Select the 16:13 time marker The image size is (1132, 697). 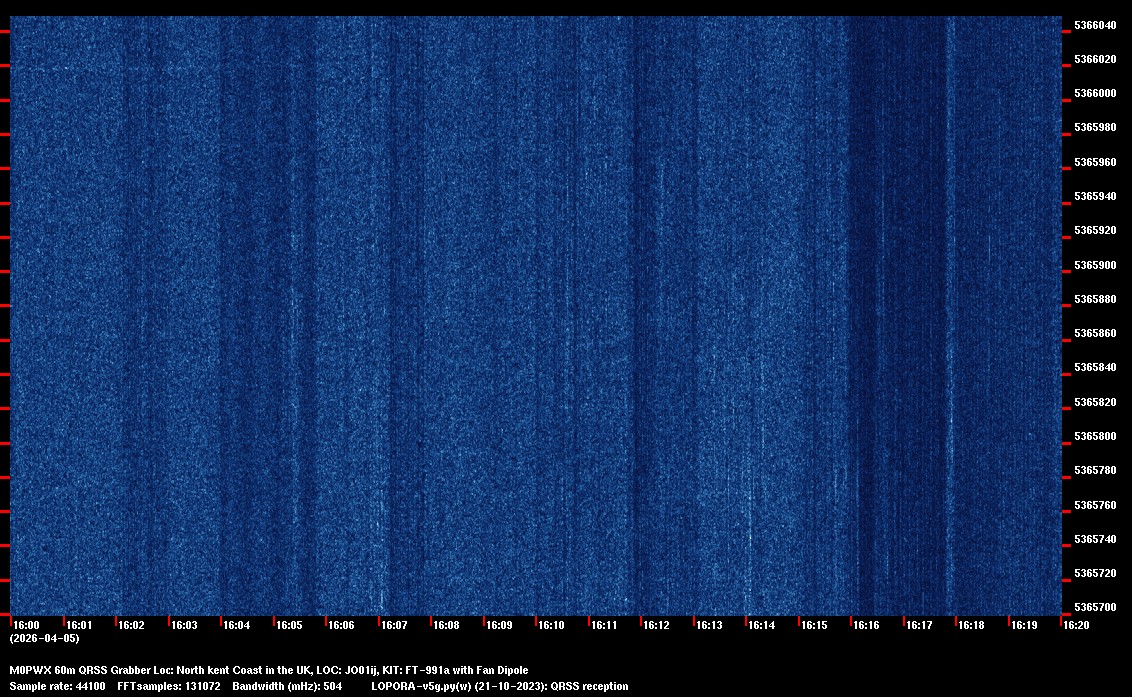pyautogui.click(x=709, y=625)
